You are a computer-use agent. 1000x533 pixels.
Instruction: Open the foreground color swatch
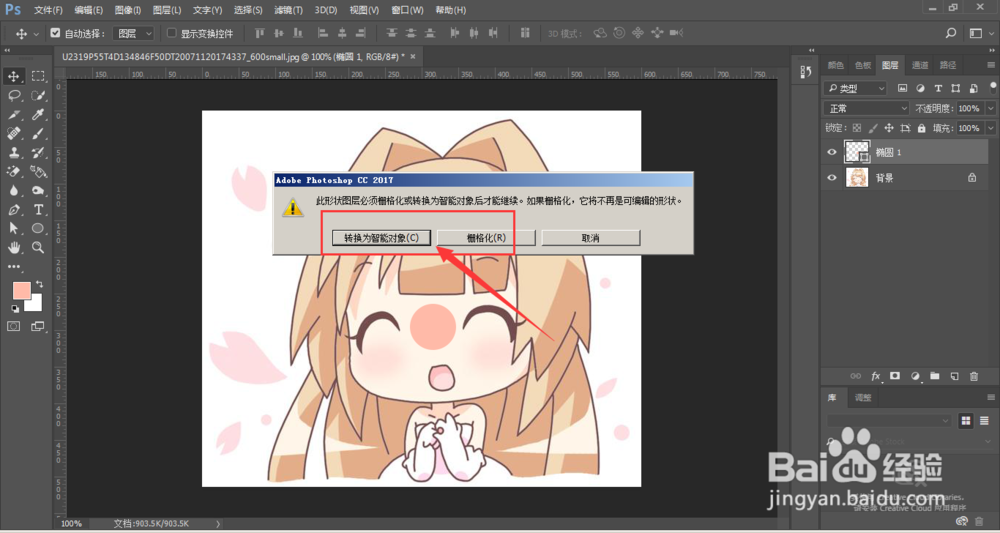pos(22,291)
